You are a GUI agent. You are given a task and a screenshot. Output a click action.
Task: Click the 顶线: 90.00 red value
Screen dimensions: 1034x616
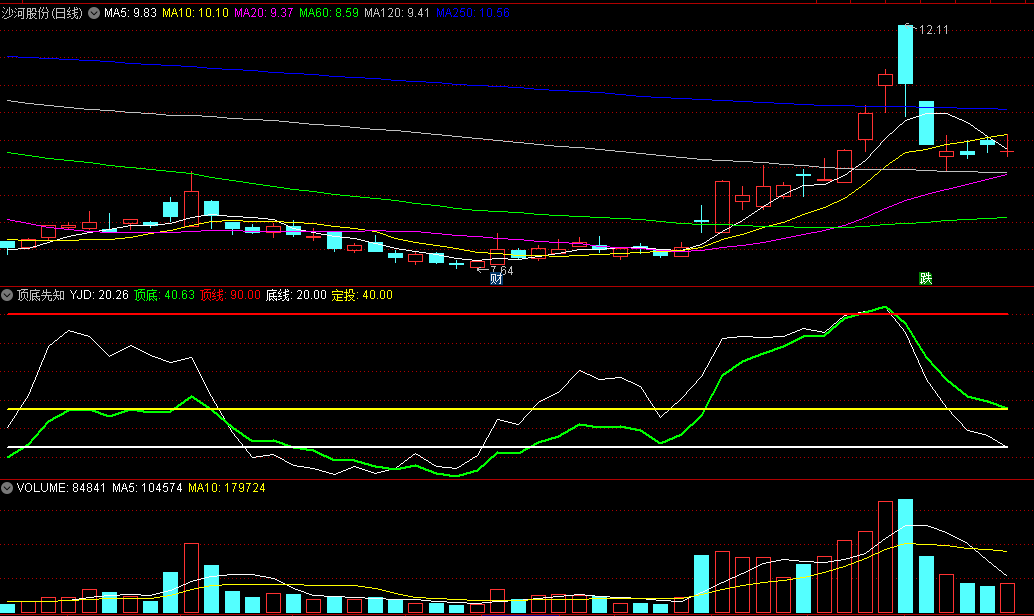coord(230,295)
